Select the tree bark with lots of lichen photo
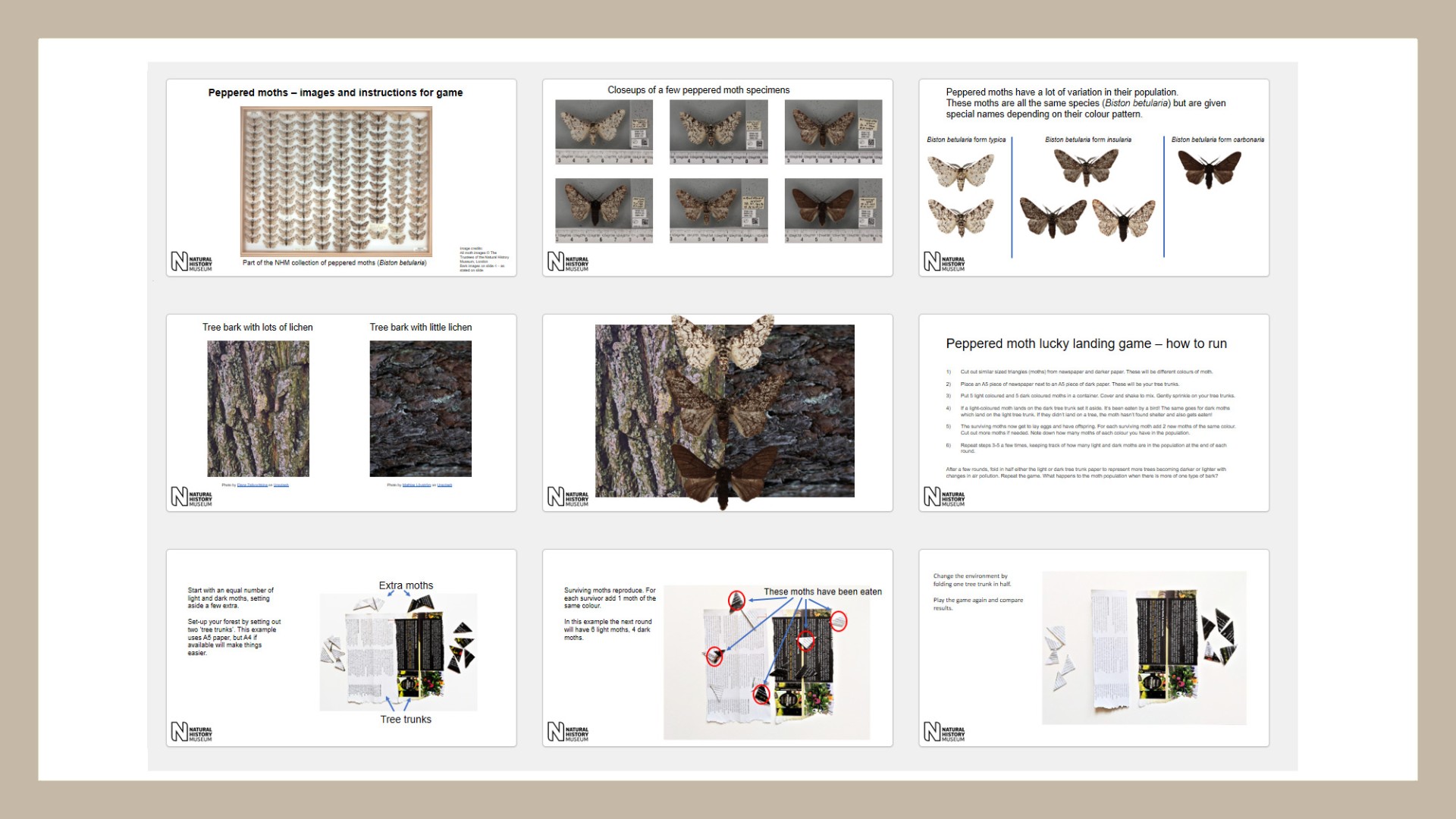Image resolution: width=1456 pixels, height=819 pixels. (x=258, y=408)
